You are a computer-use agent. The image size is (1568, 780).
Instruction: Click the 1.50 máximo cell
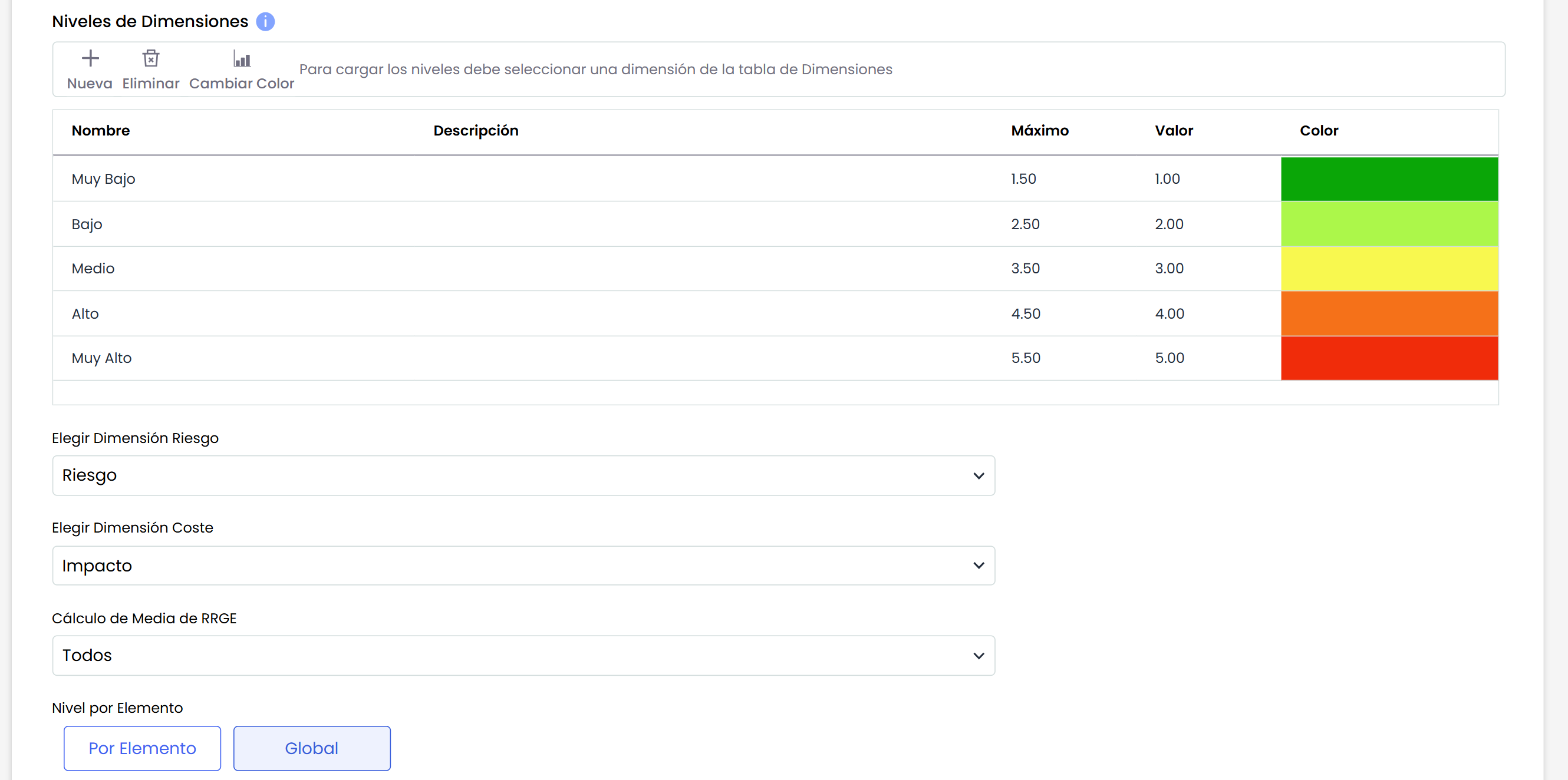pos(1023,179)
